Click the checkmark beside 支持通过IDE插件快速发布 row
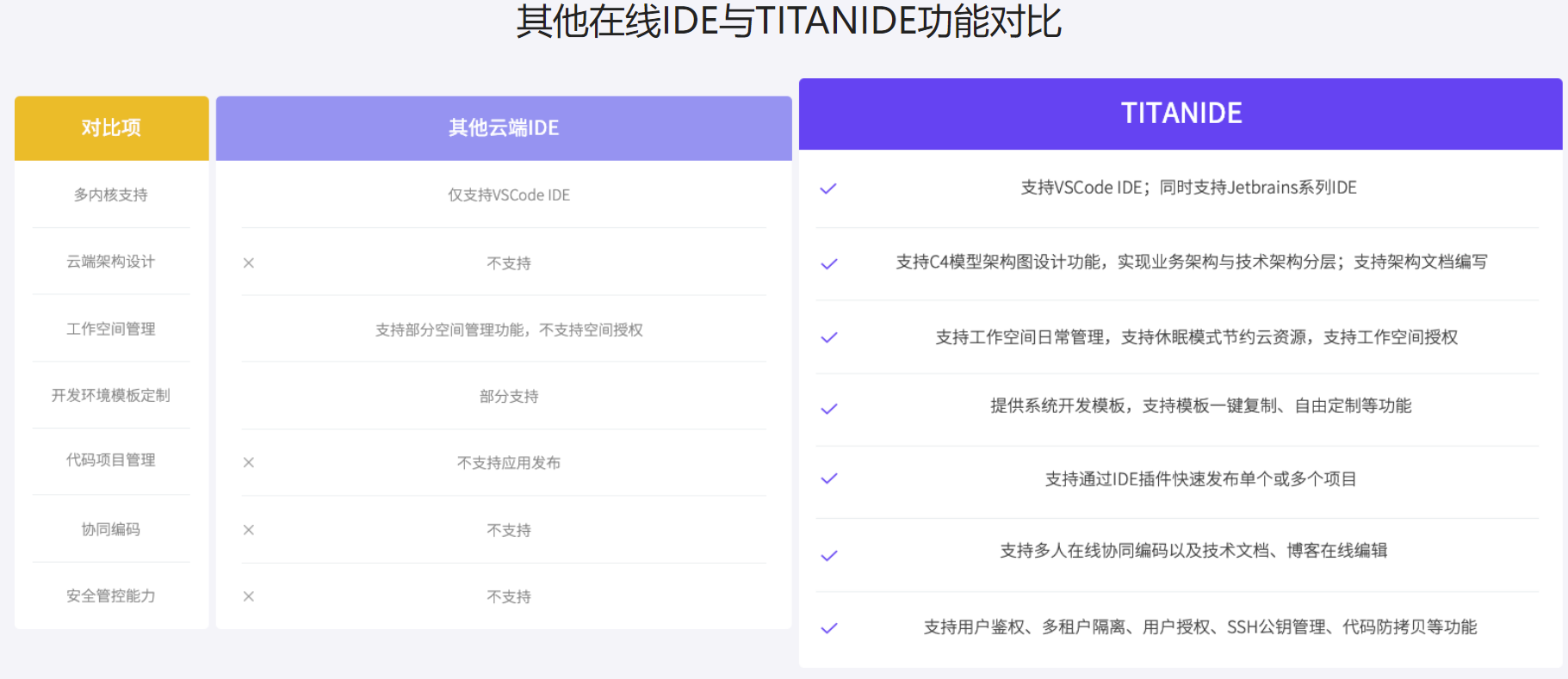1568x679 pixels. 828,478
